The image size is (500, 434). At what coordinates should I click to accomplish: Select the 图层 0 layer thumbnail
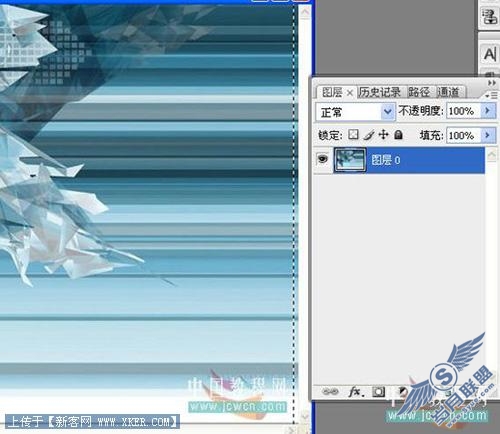(x=350, y=160)
